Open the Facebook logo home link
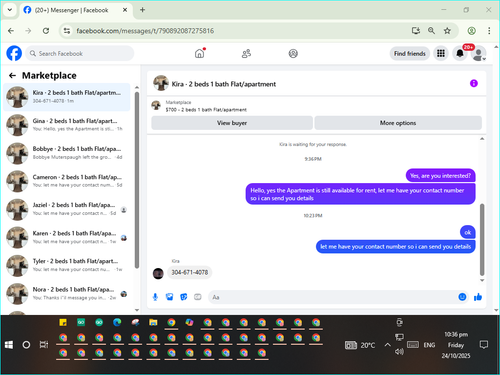500x375 pixels. tap(14, 53)
